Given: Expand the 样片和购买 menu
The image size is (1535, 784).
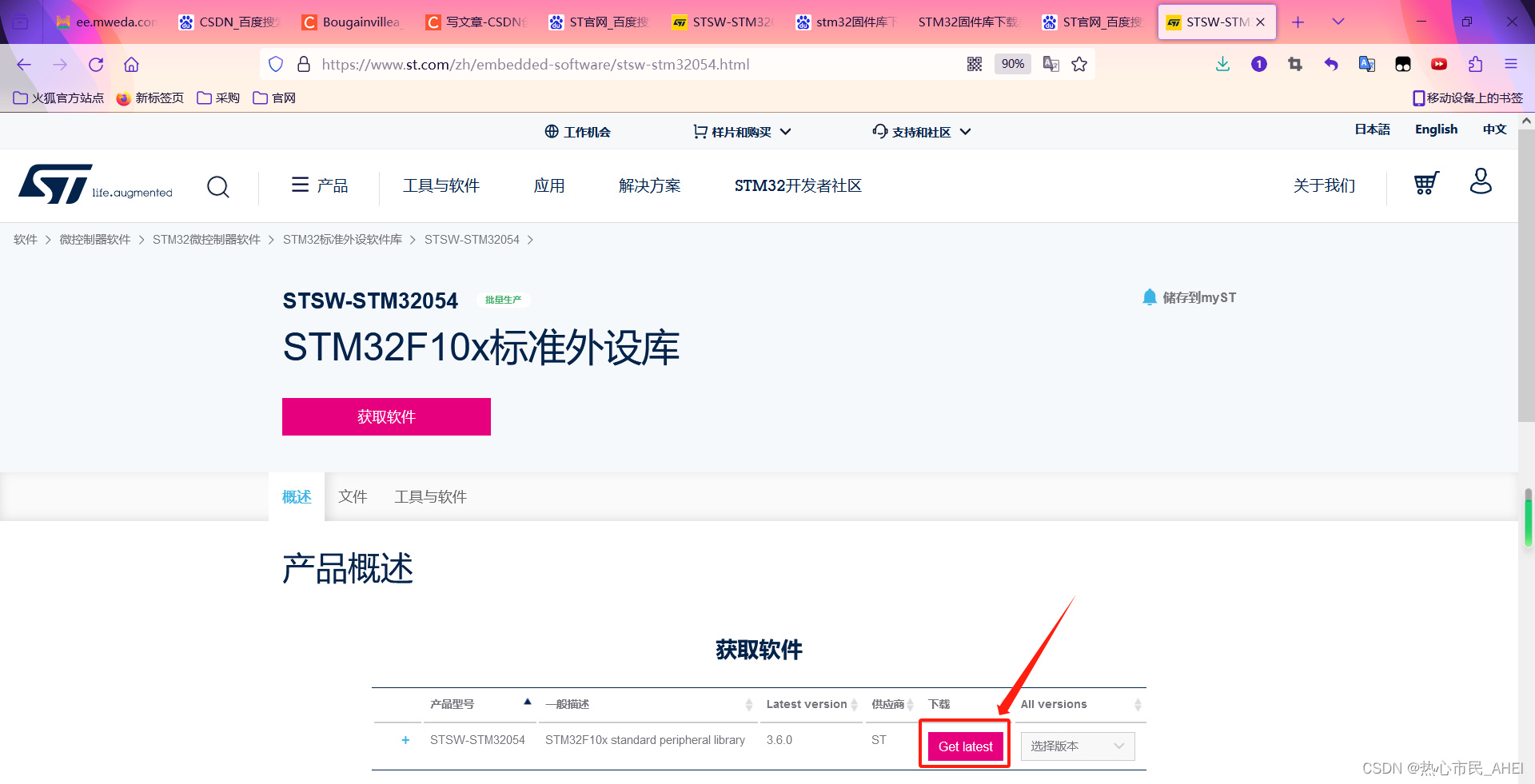Looking at the screenshot, I should pyautogui.click(x=742, y=132).
